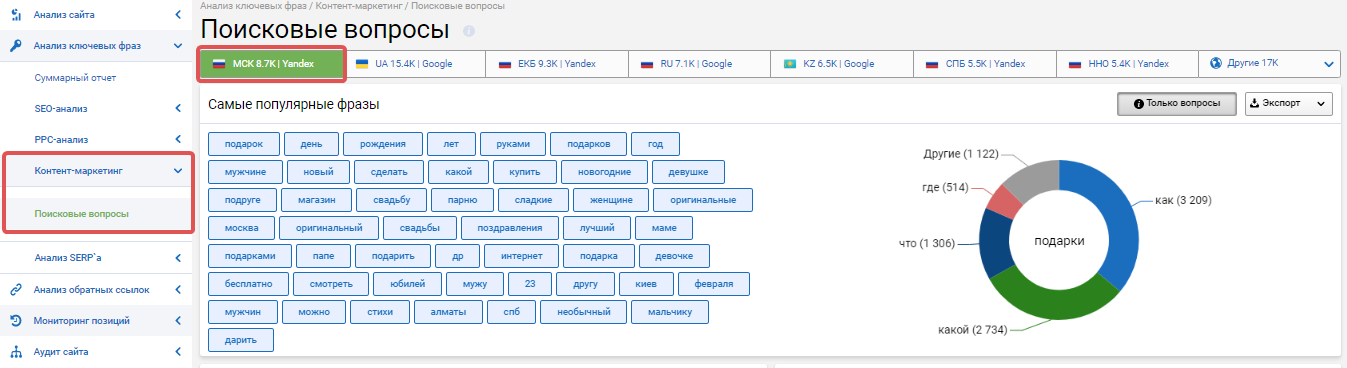Click the backlink analysis chain icon

click(15, 289)
